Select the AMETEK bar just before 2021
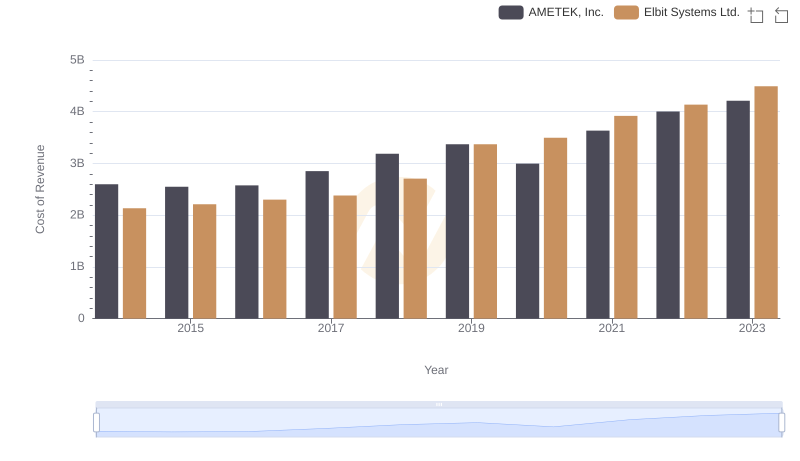The width and height of the screenshot is (800, 461). pos(598,224)
